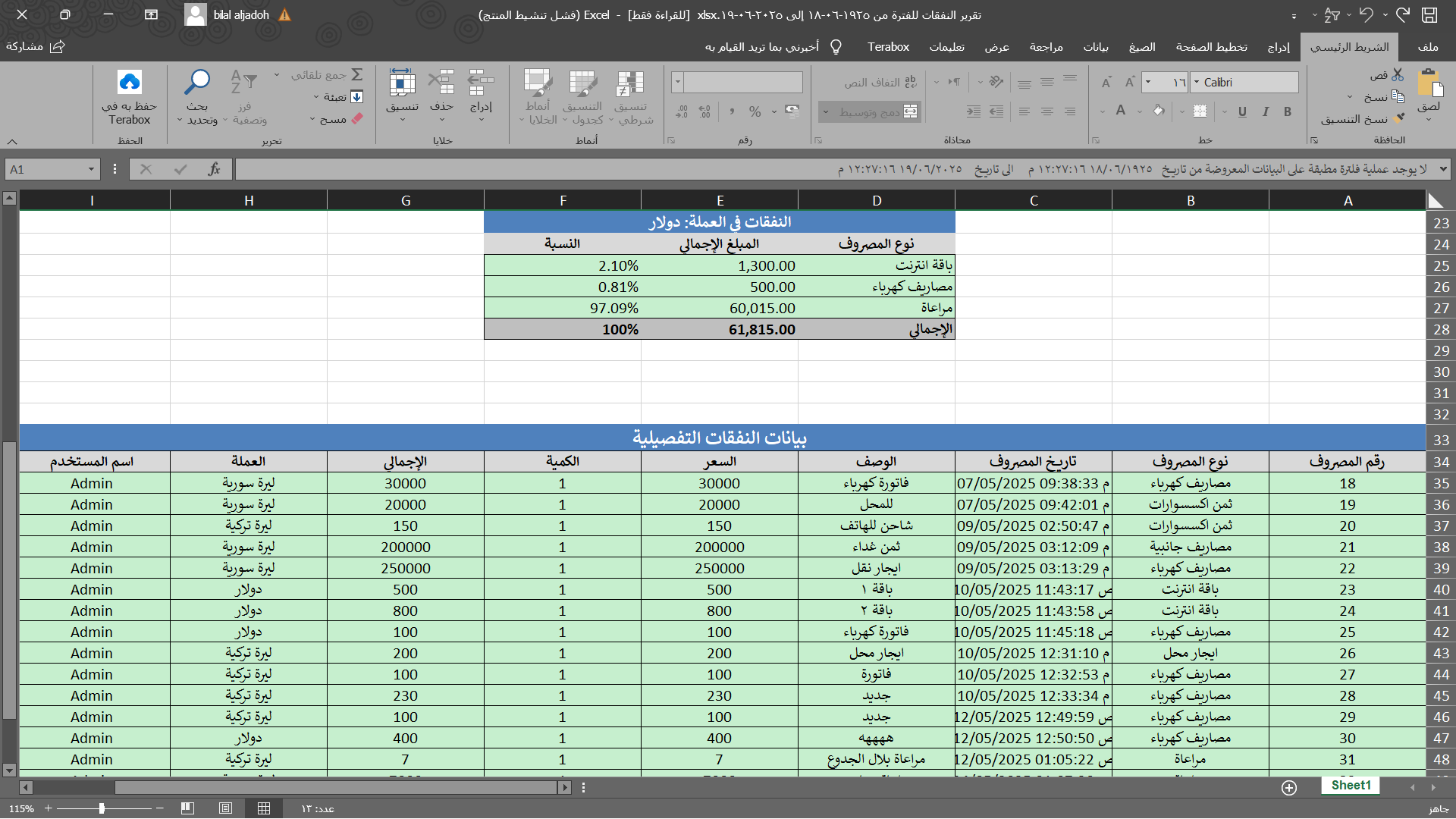The image size is (1456, 819).
Task: Click the Select All corner triangle
Action: tap(1436, 200)
